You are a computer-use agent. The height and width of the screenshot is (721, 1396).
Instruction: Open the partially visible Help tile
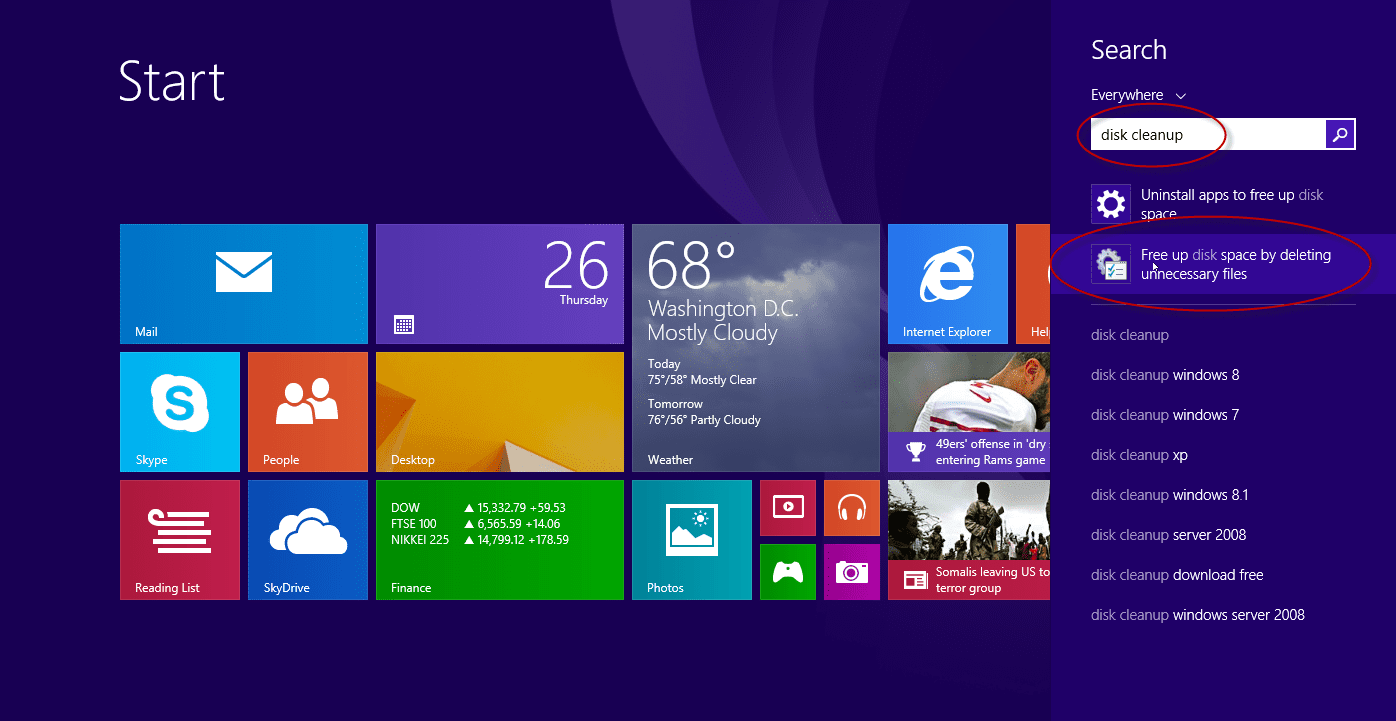tap(1033, 284)
